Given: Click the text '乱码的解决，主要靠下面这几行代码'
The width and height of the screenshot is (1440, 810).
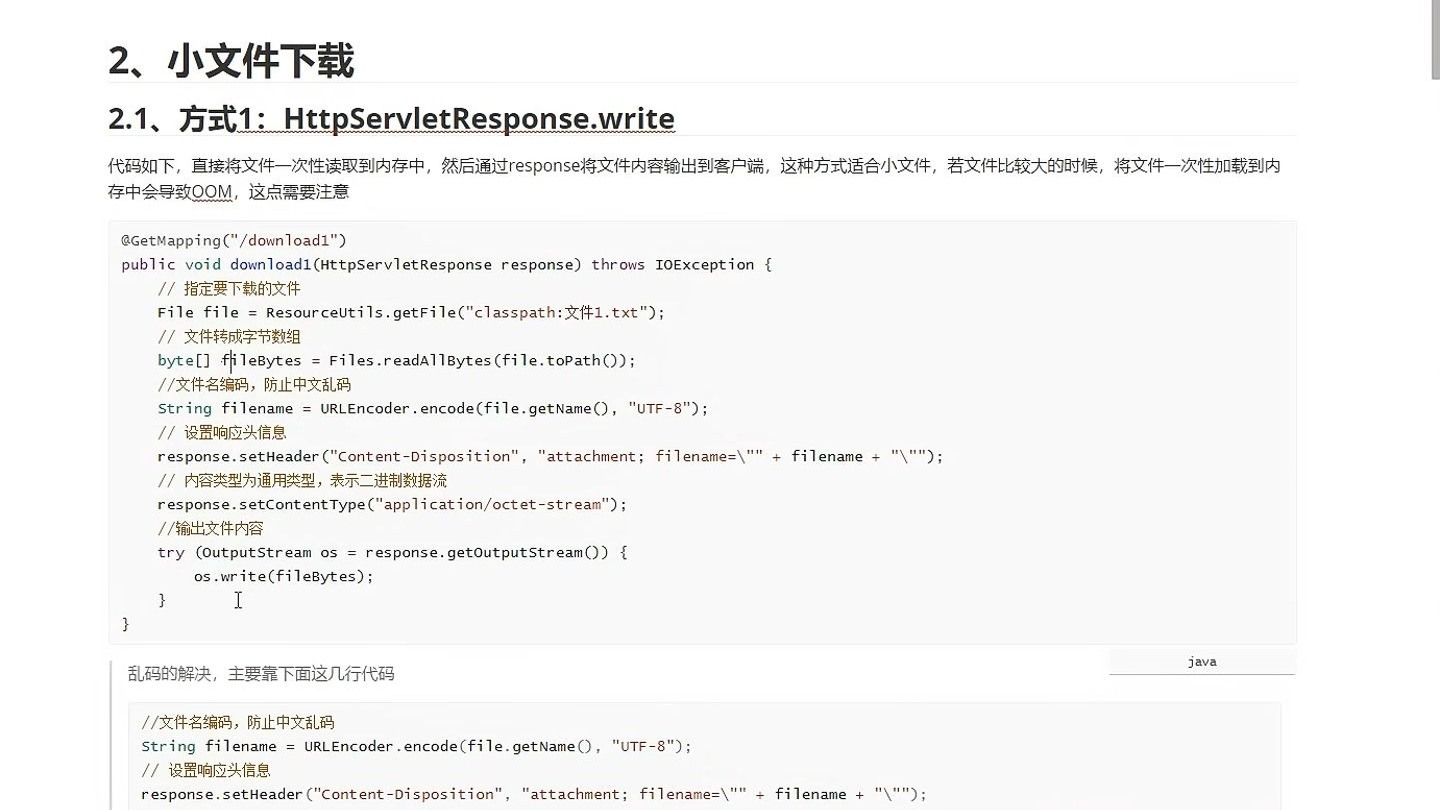Looking at the screenshot, I should (261, 674).
